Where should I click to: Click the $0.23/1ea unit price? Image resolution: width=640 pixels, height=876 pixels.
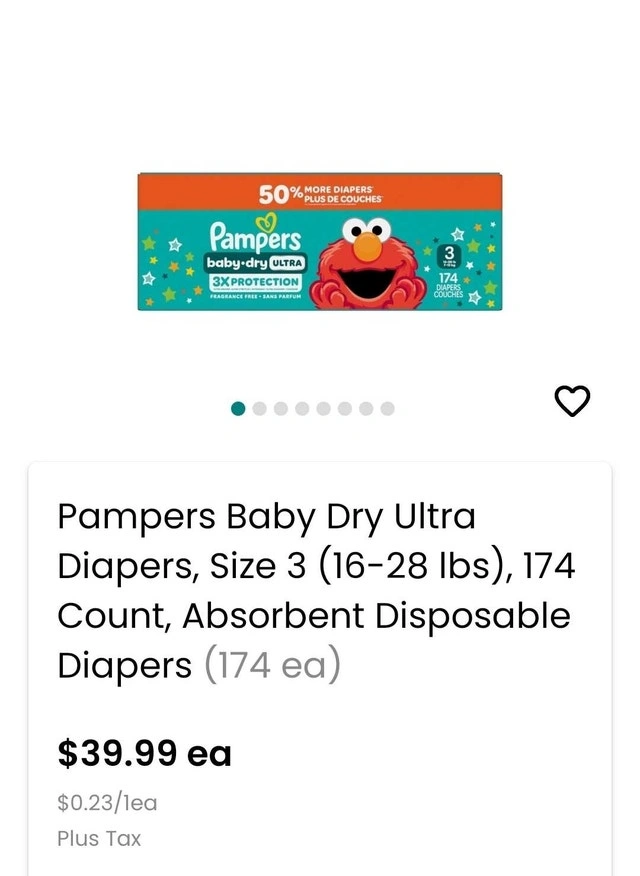[107, 802]
